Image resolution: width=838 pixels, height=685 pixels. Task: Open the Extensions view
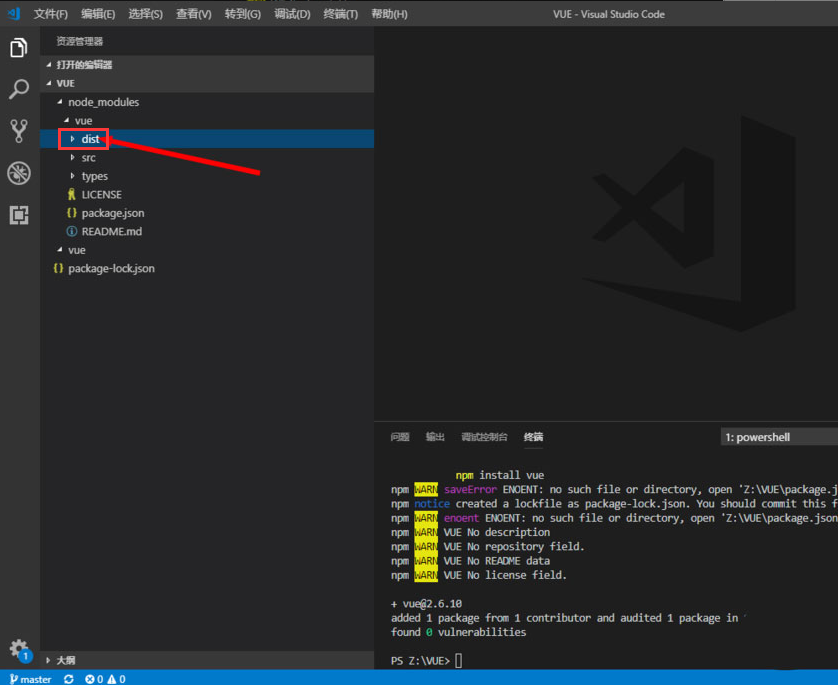tap(18, 215)
